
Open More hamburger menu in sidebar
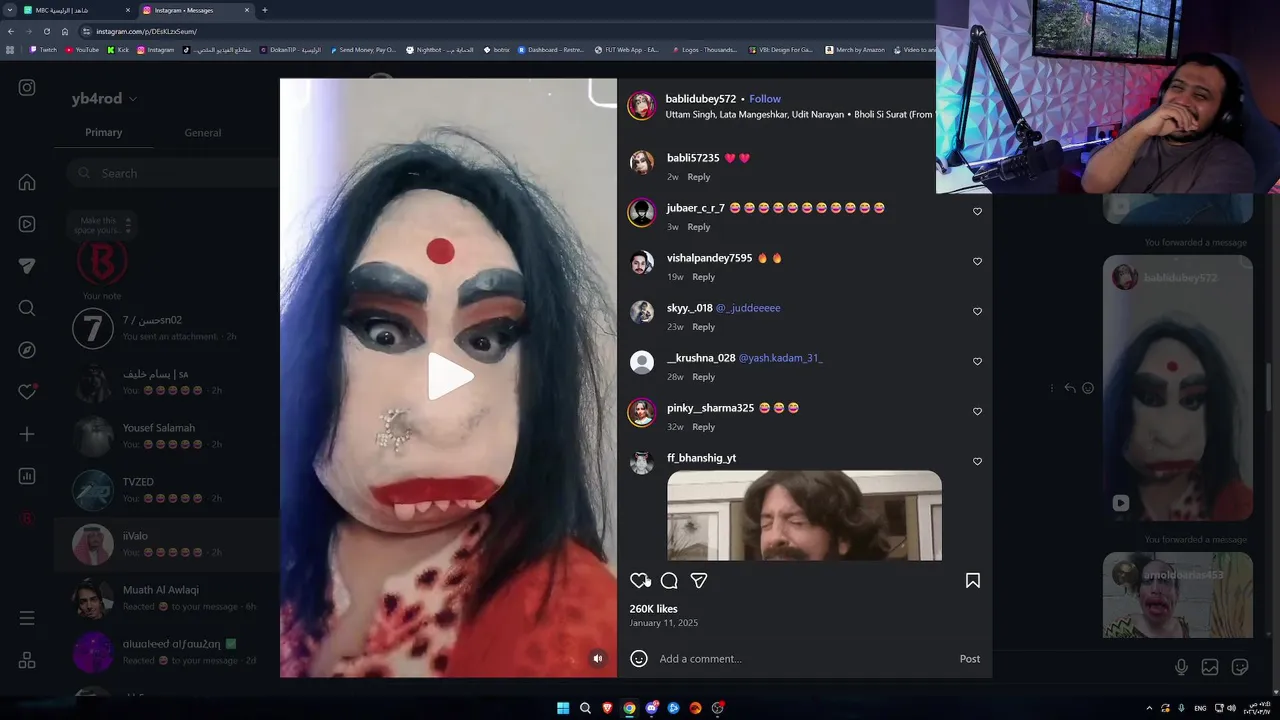coord(27,618)
